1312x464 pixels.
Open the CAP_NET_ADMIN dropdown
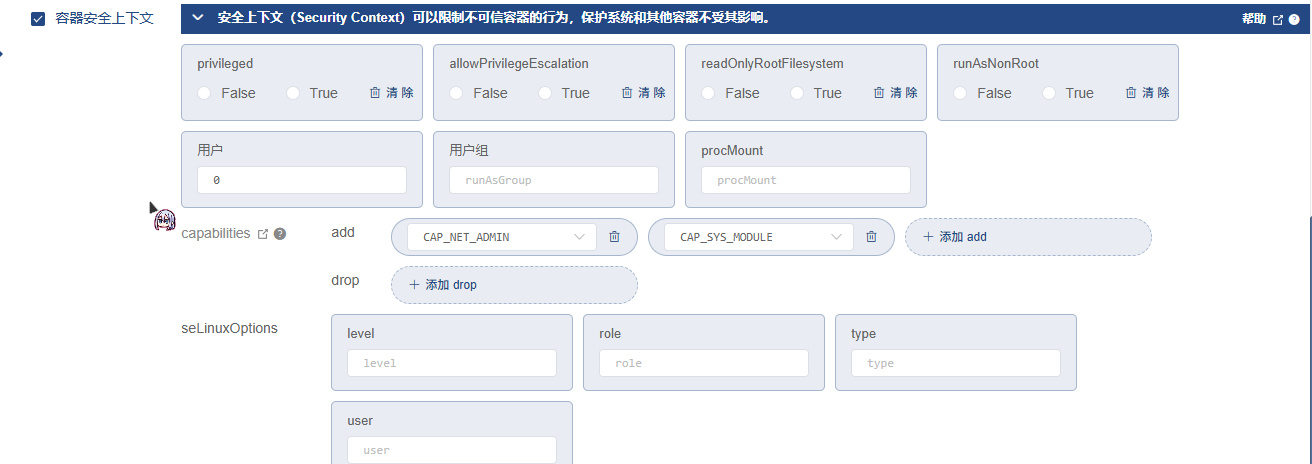coord(502,237)
